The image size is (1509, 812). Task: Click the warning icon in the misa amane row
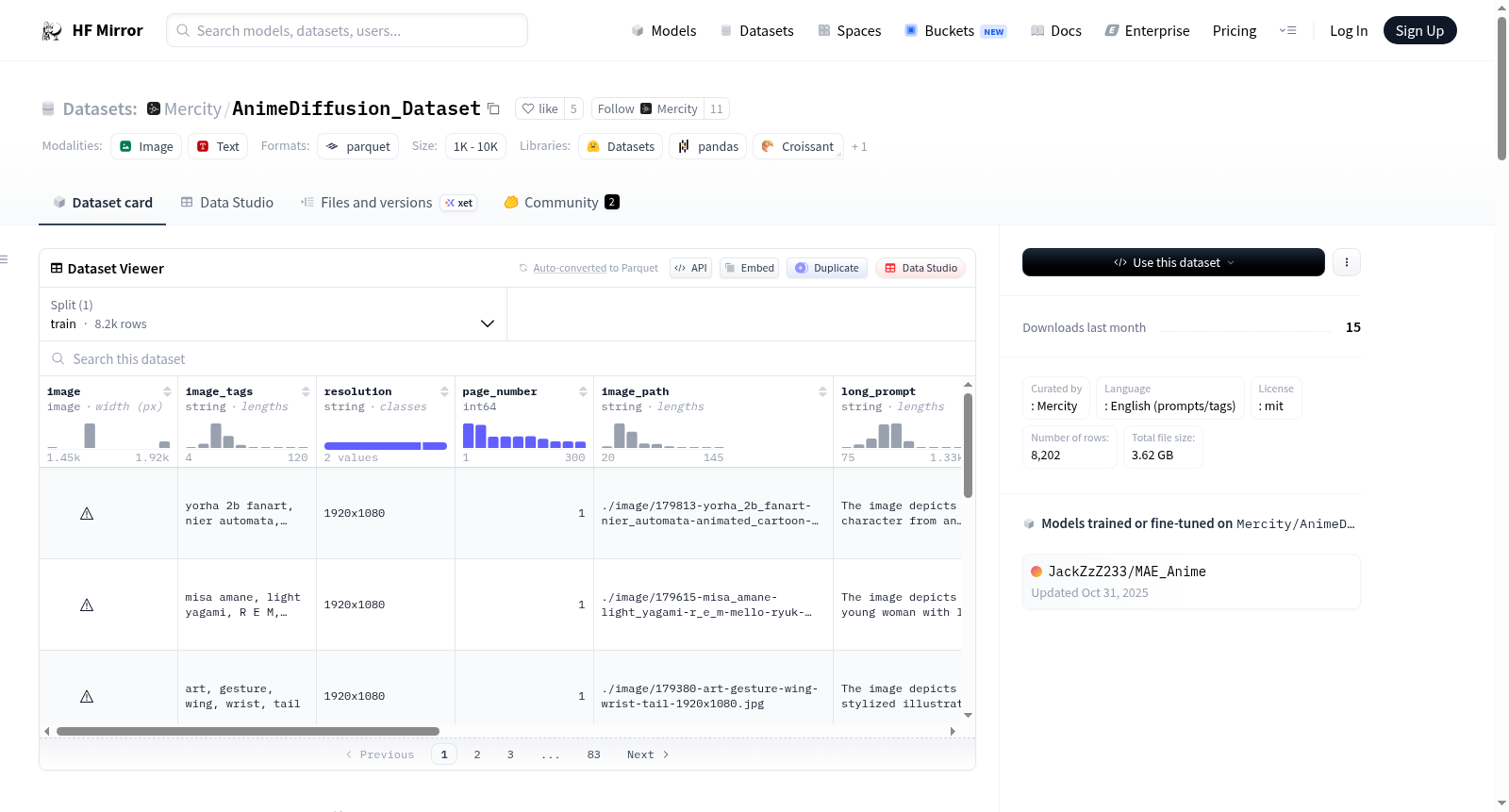click(x=87, y=605)
